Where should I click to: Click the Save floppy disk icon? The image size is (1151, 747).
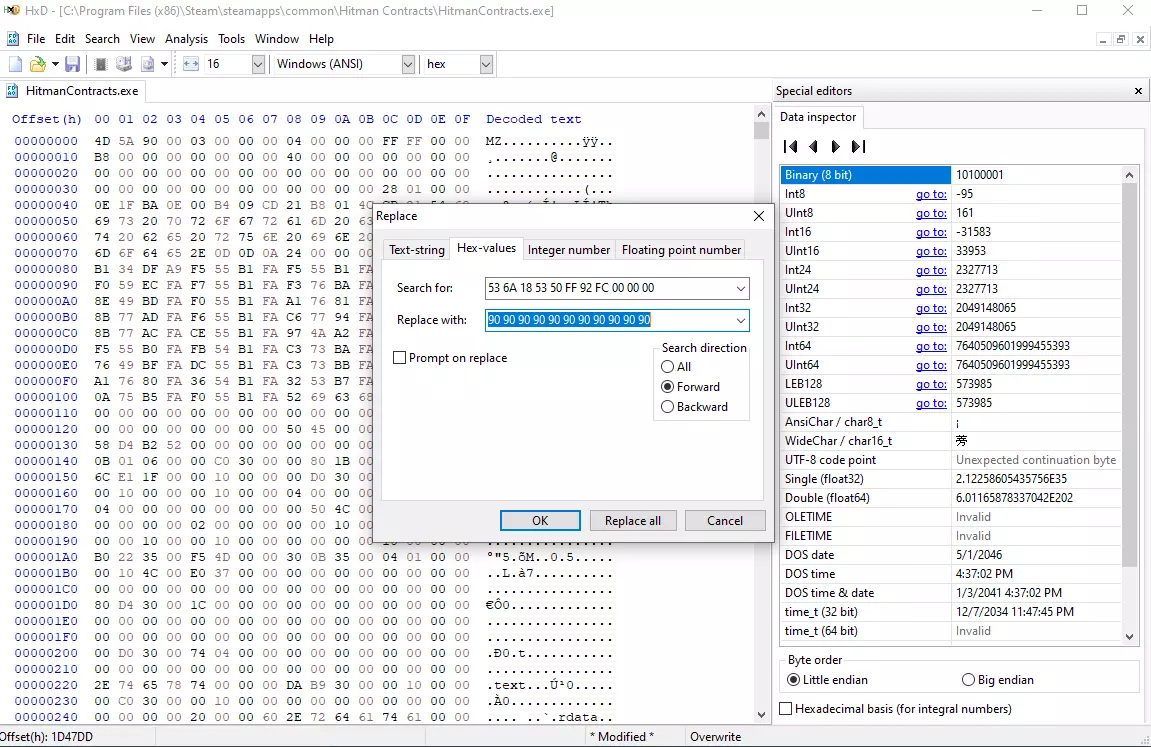[x=72, y=65]
